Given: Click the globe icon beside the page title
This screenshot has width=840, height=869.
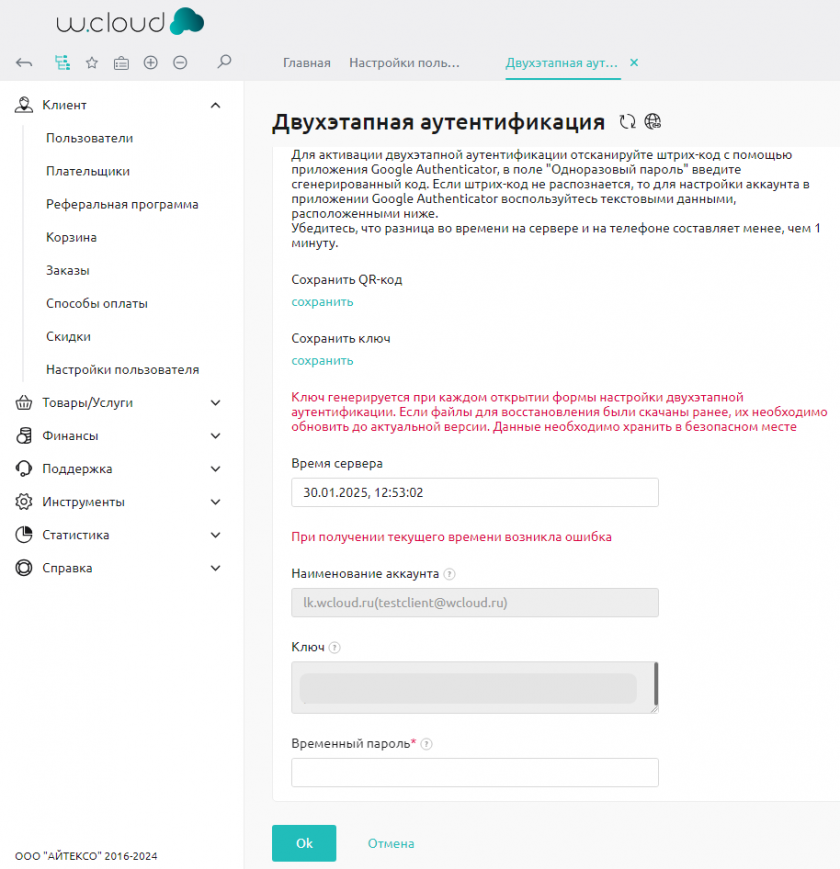Looking at the screenshot, I should coord(653,122).
